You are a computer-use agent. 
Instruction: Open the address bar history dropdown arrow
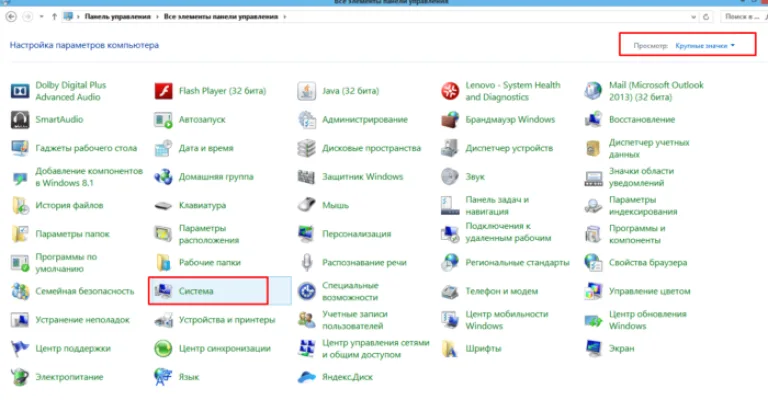(693, 17)
